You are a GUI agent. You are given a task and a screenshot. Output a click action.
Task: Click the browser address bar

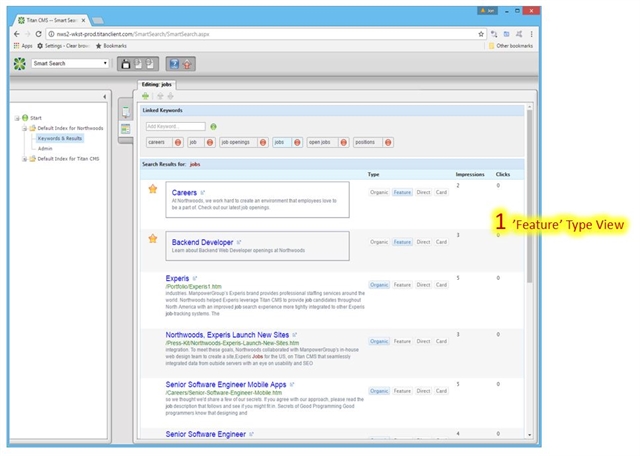[x=261, y=34]
